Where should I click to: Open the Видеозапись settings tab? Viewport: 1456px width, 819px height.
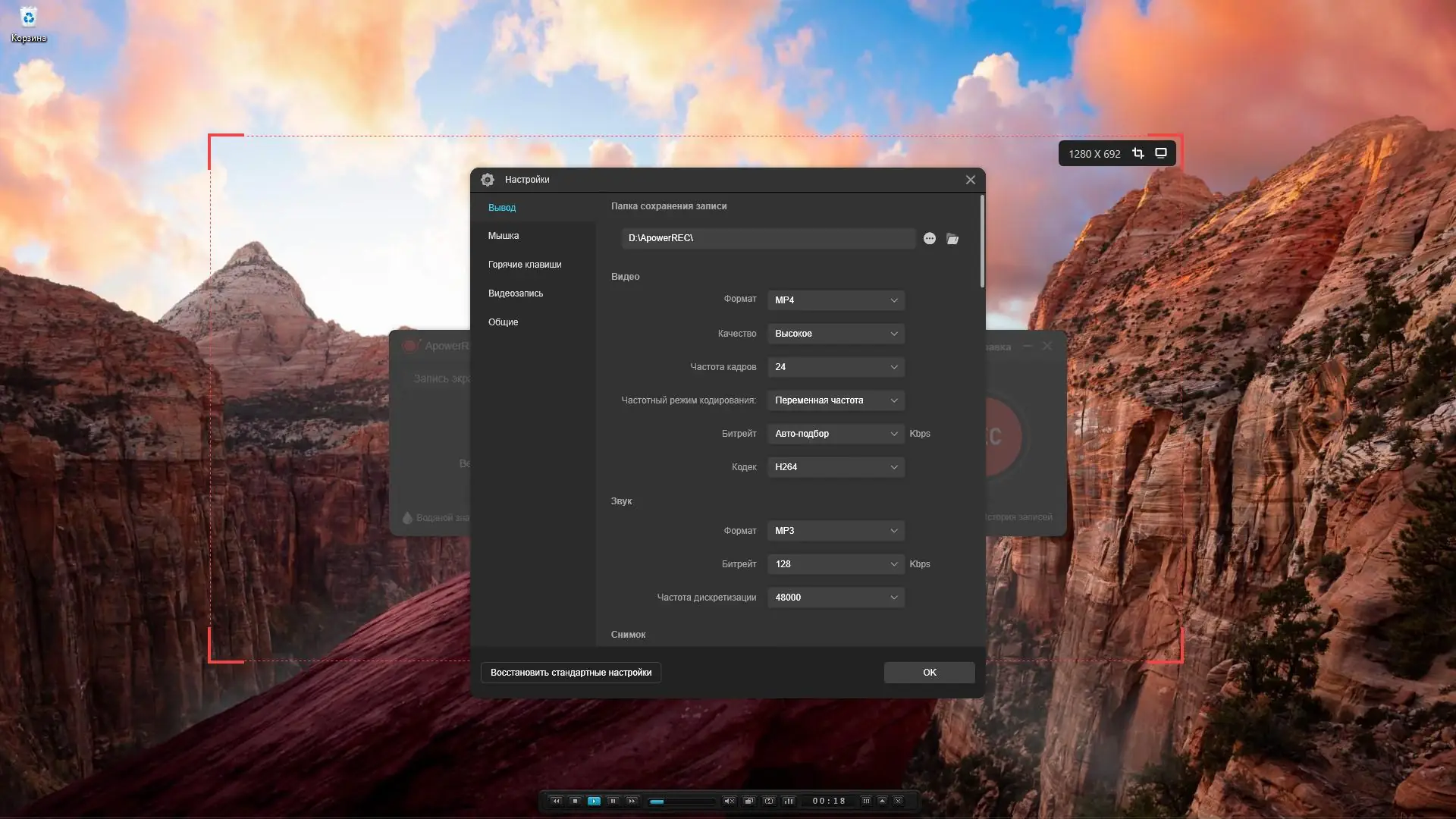point(516,293)
